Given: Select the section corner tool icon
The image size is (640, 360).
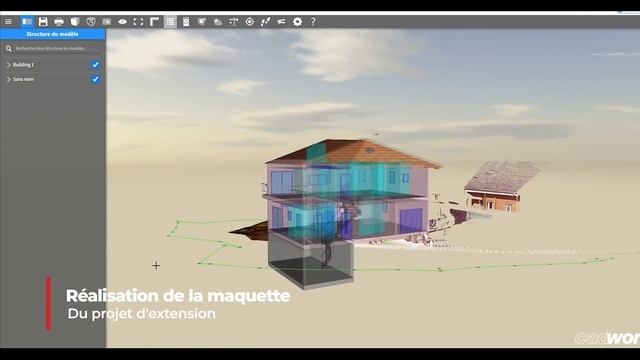Looking at the screenshot, I should (154, 22).
